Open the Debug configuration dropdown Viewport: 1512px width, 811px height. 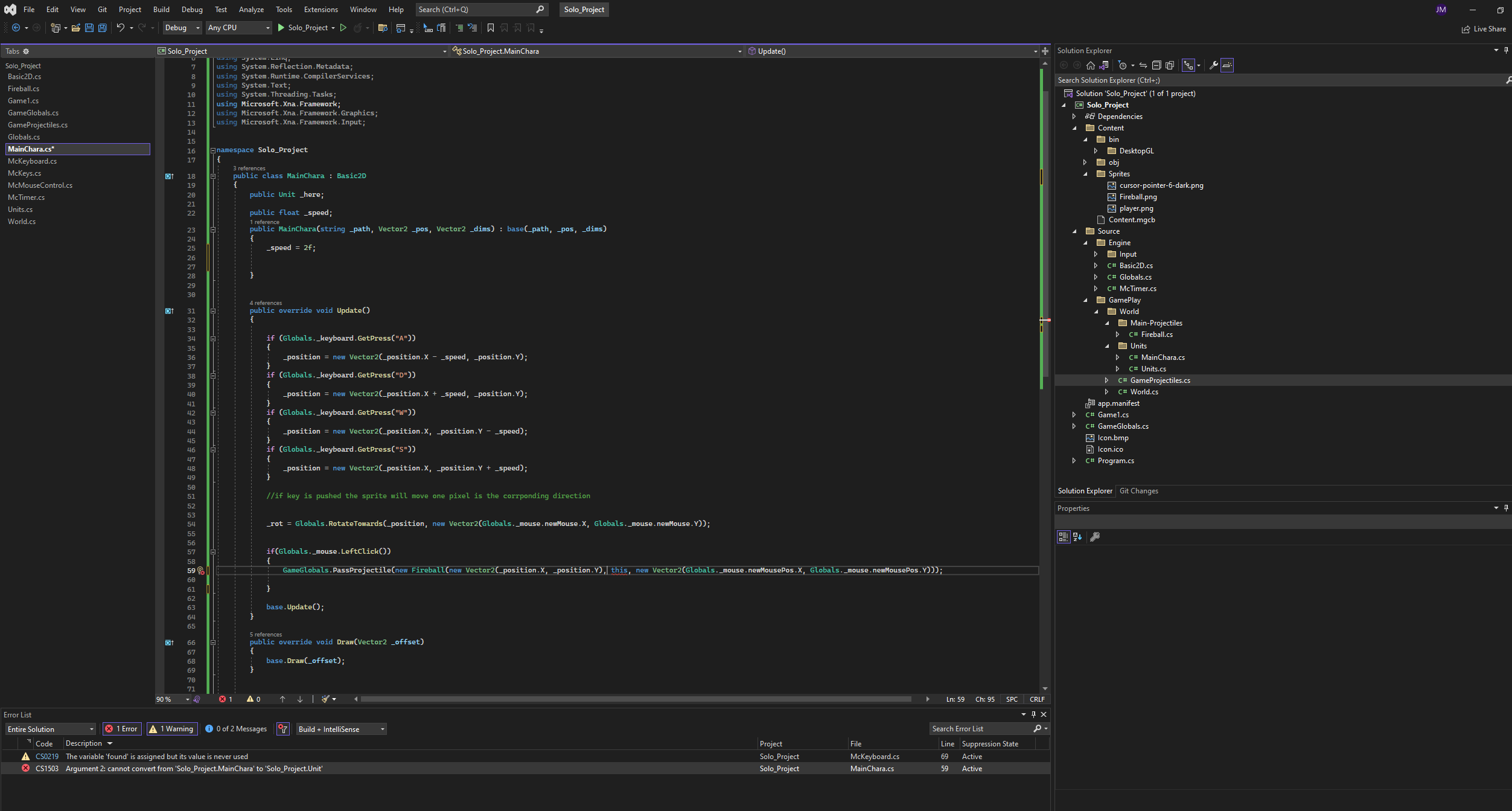(x=182, y=28)
